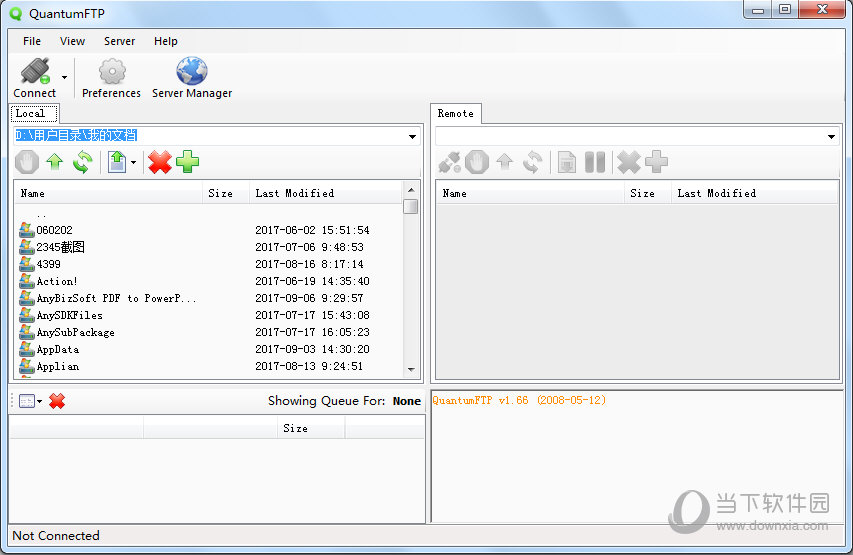853x555 pixels.
Task: Click the 060202 folder icon
Action: pos(27,230)
